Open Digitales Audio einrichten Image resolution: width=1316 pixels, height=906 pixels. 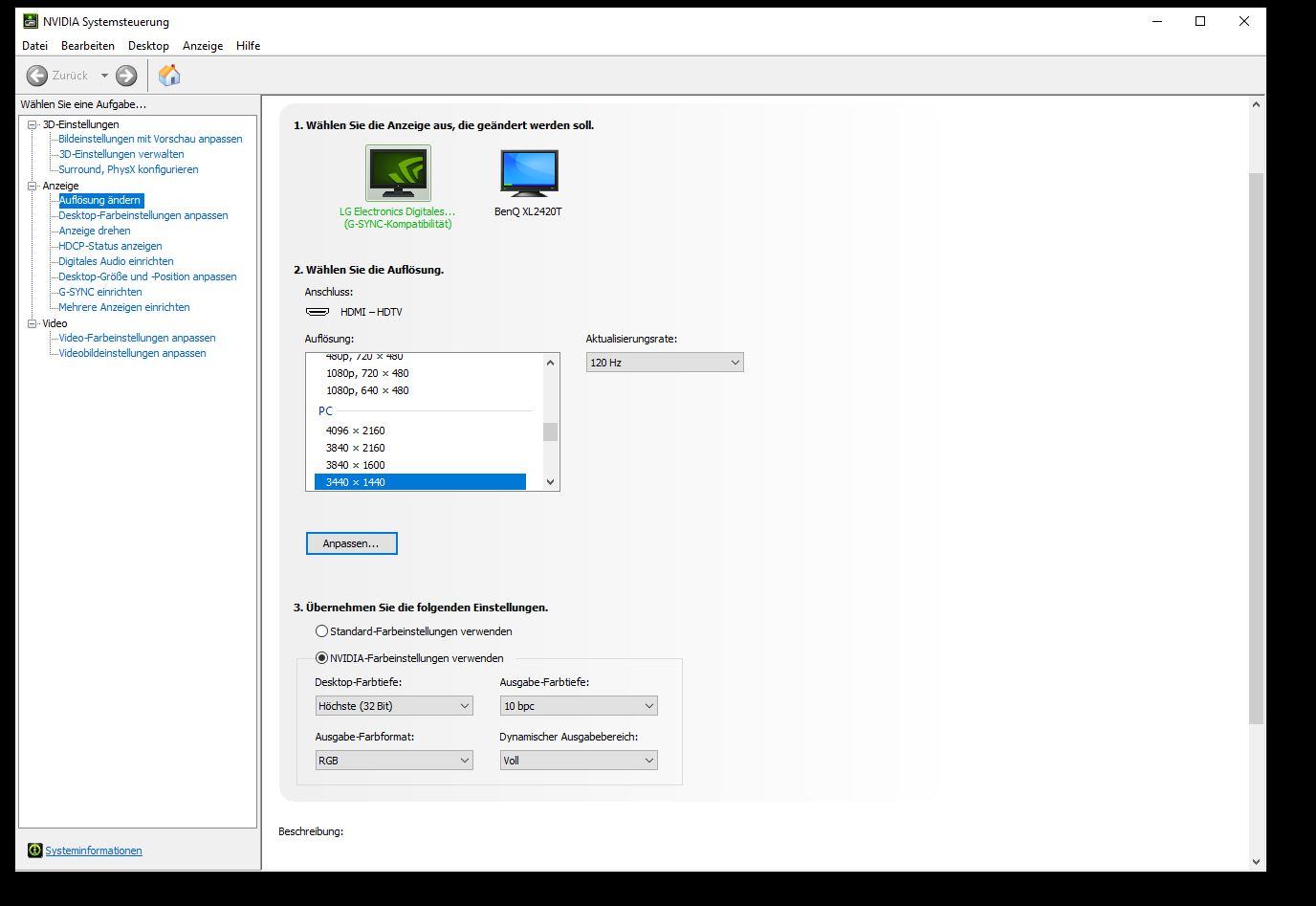(116, 261)
